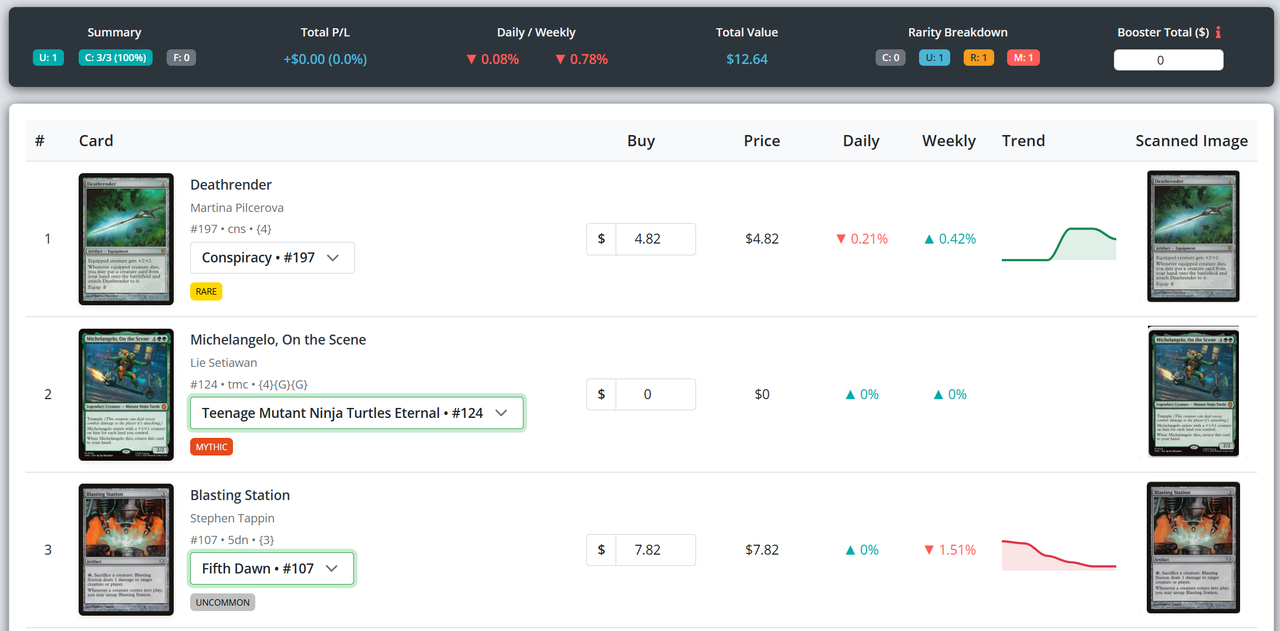The width and height of the screenshot is (1280, 631).
Task: Click the Michelangelo, On the Scene name
Action: click(278, 340)
